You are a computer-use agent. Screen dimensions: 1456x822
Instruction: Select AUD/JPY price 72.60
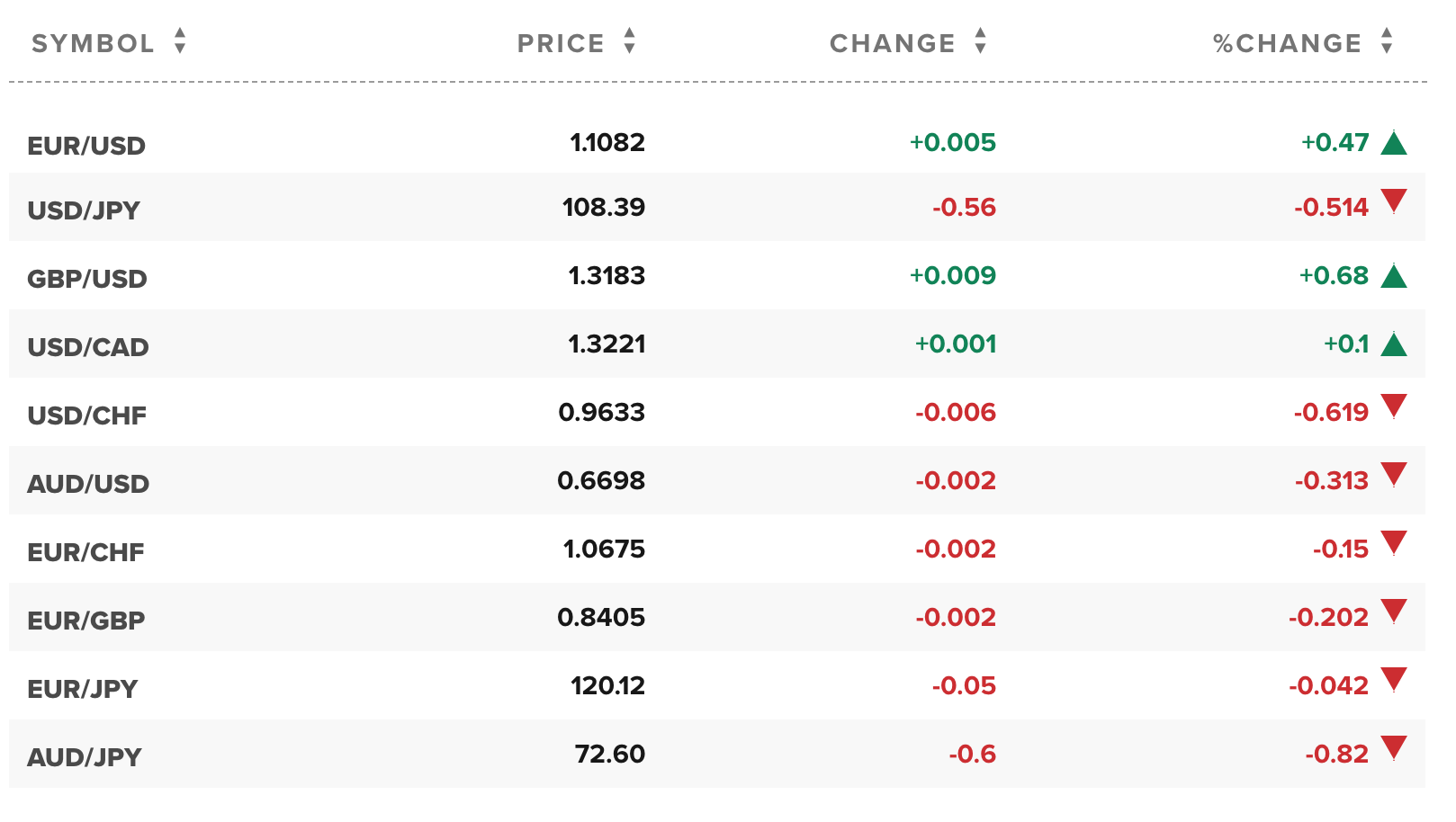coord(610,754)
